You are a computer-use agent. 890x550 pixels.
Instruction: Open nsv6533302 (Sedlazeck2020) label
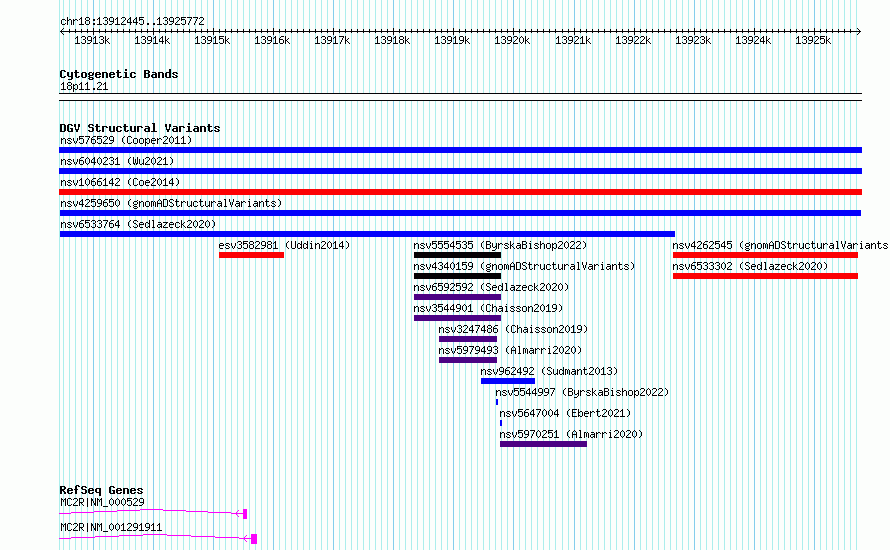point(750,266)
